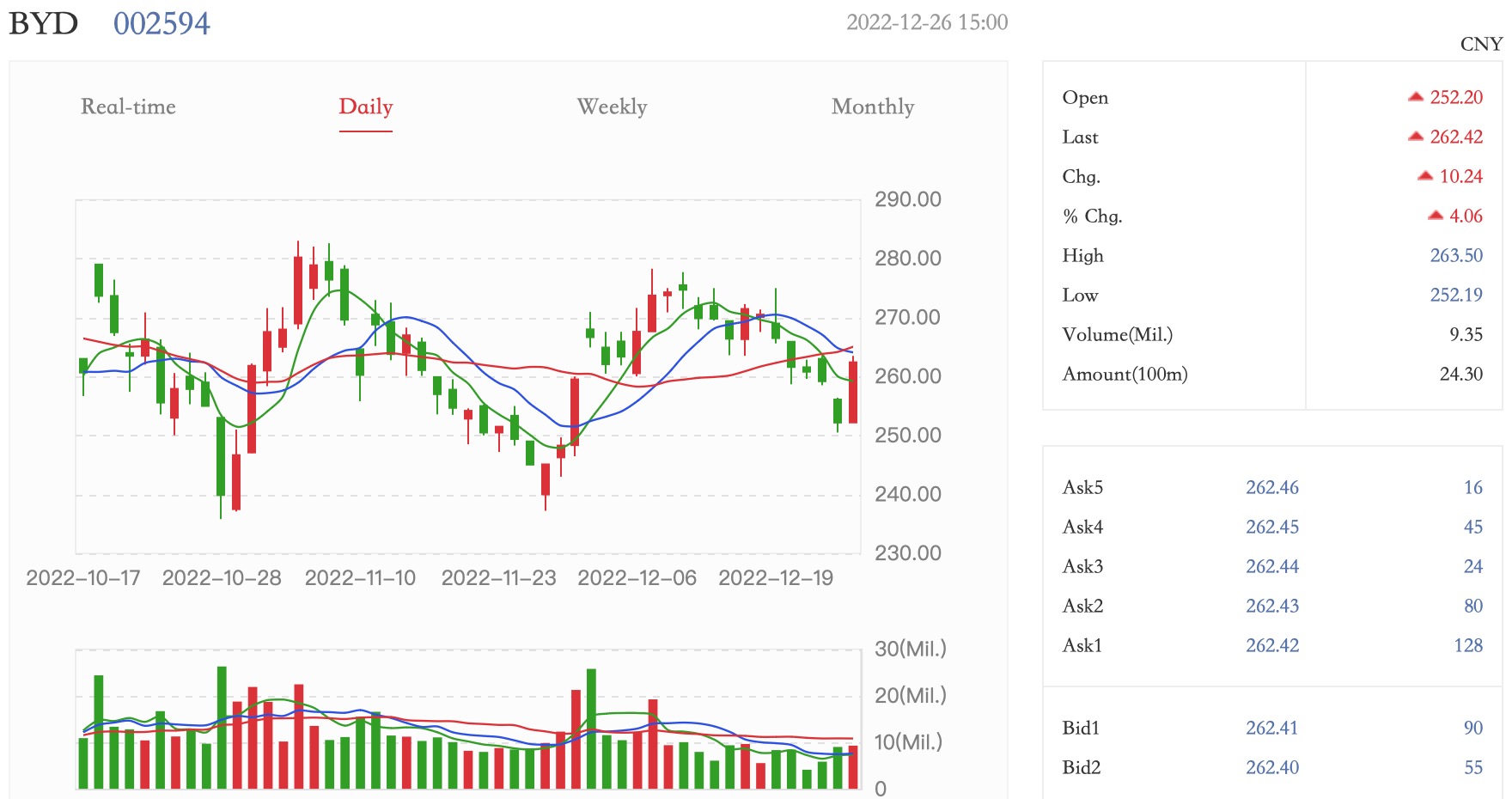Select the Daily chart tab
The height and width of the screenshot is (799, 1512).
click(x=365, y=107)
